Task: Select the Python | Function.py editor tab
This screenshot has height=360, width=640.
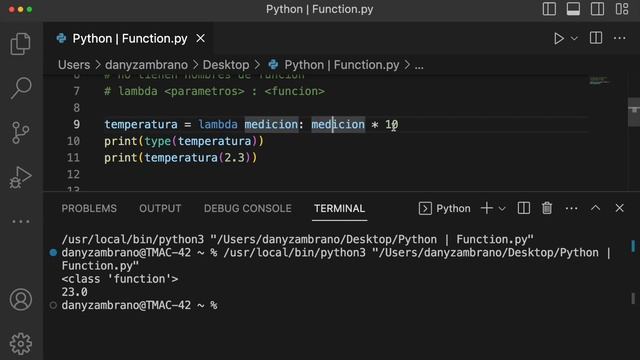Action: point(129,38)
